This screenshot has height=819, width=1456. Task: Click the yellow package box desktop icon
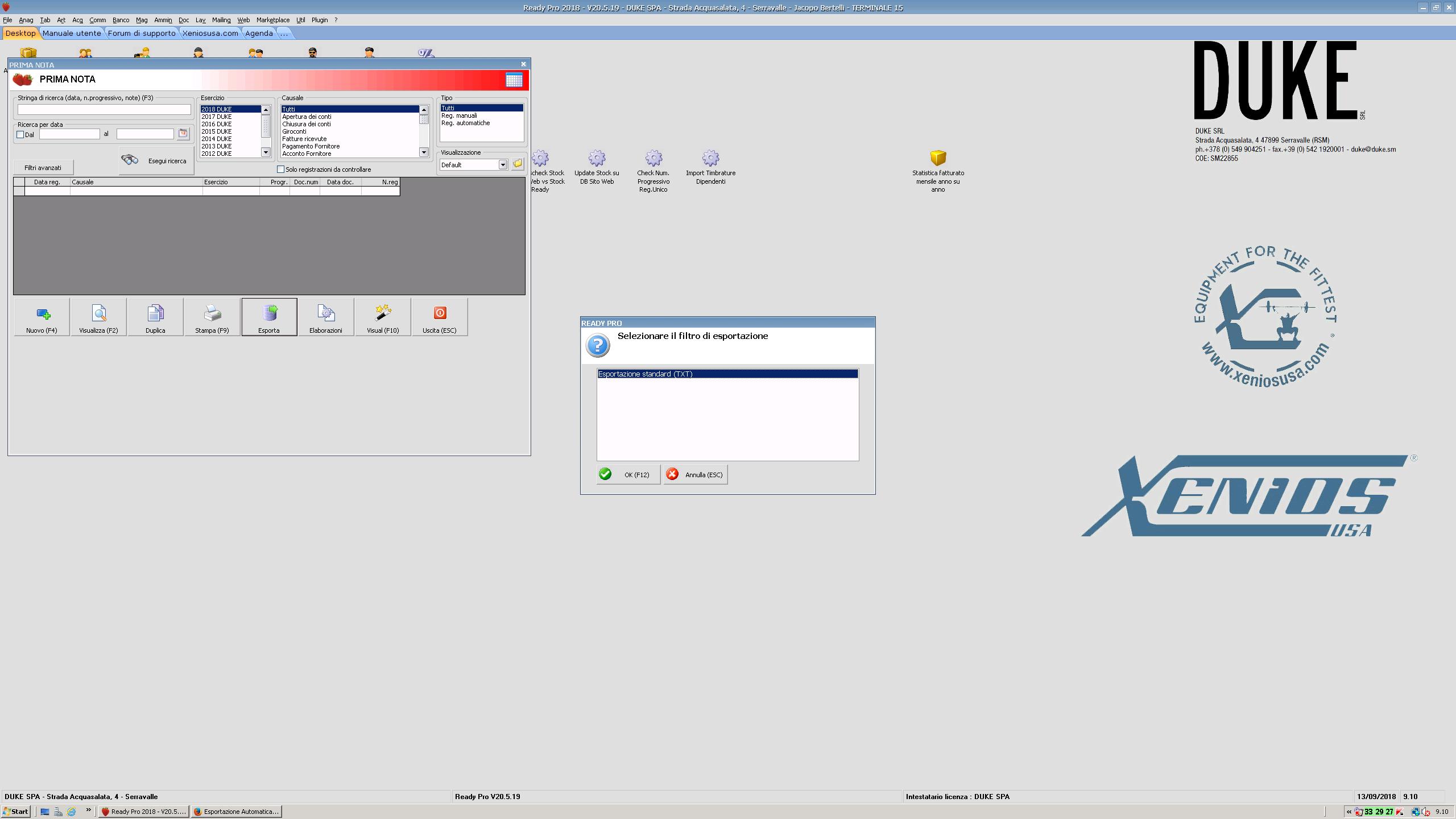pyautogui.click(x=28, y=53)
